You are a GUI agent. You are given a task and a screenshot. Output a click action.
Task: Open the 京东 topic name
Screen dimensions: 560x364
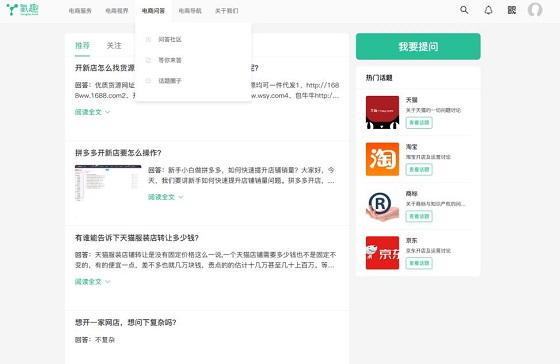(x=411, y=240)
